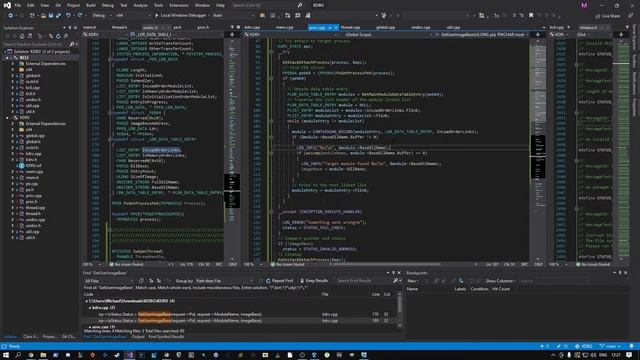Click the account badge icon labeled M
This screenshot has width=640, height=360.
(x=584, y=5)
